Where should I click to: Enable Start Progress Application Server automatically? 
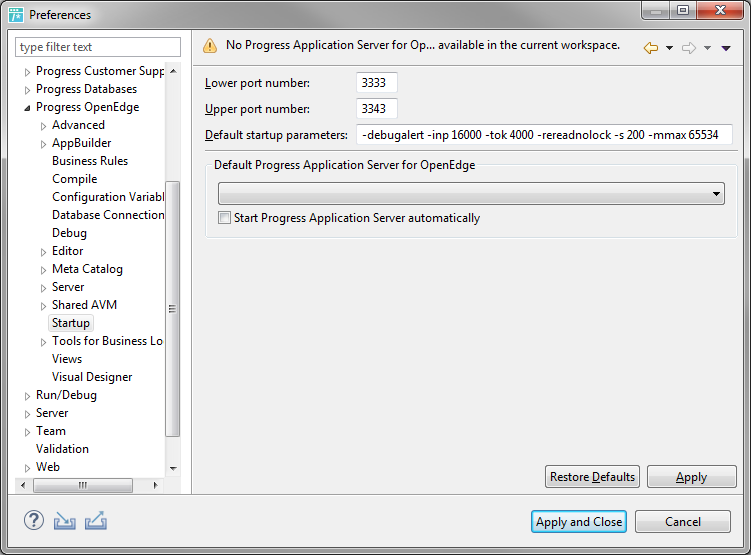pos(224,218)
